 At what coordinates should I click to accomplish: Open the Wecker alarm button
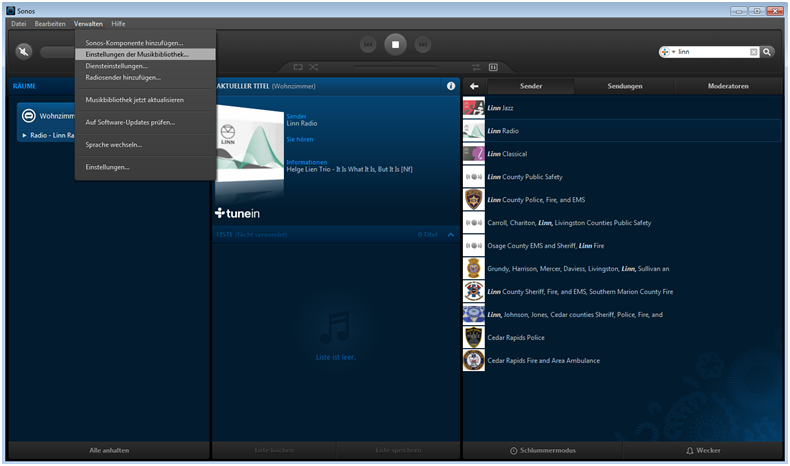tap(703, 450)
